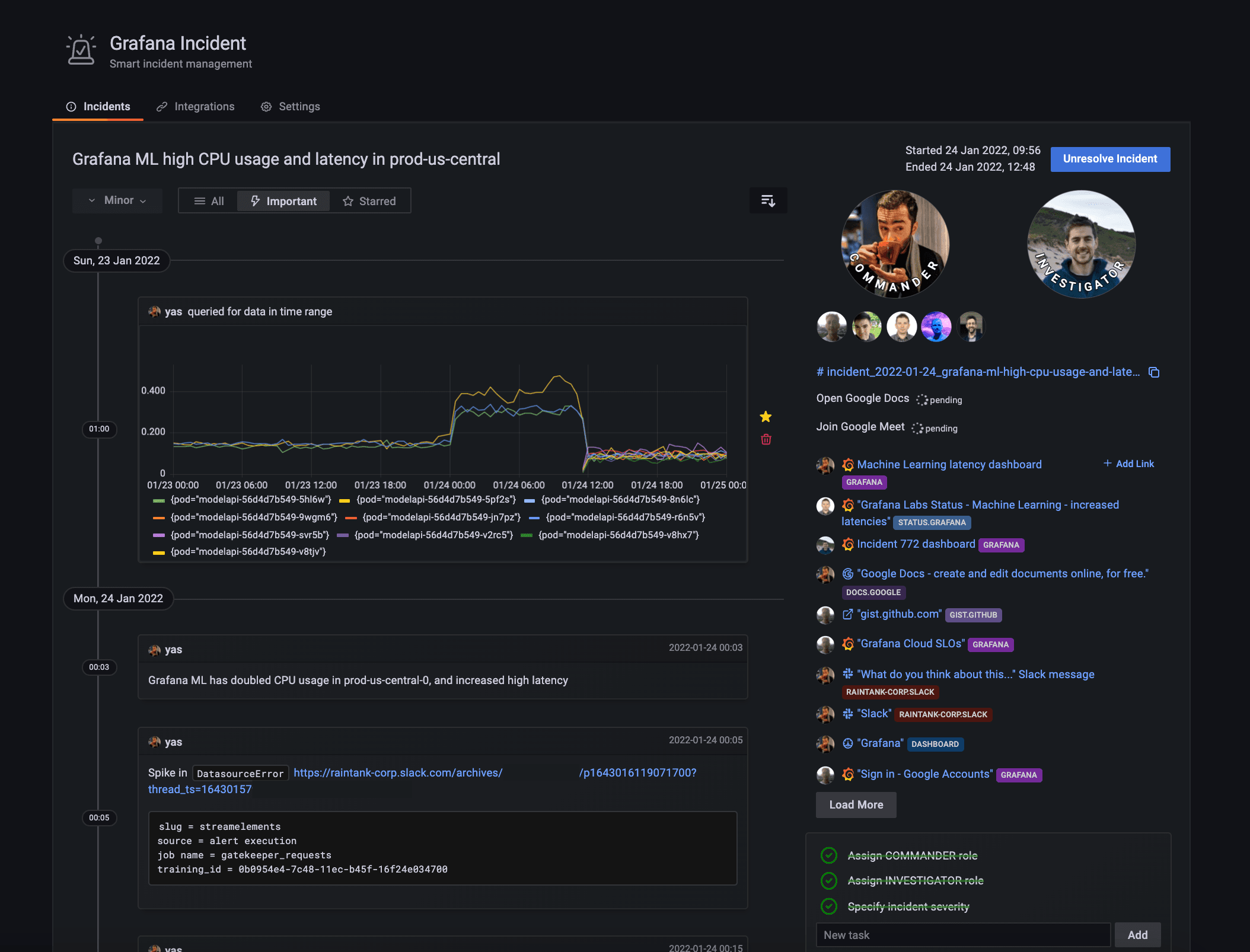The height and width of the screenshot is (952, 1250).
Task: Click the COMMANDER role avatar
Action: coord(895,244)
